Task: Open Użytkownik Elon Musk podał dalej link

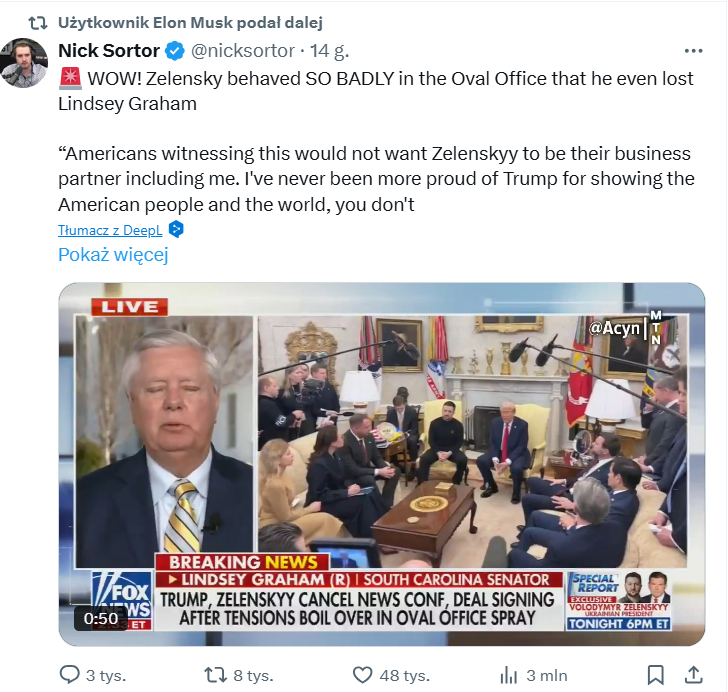Action: [190, 22]
